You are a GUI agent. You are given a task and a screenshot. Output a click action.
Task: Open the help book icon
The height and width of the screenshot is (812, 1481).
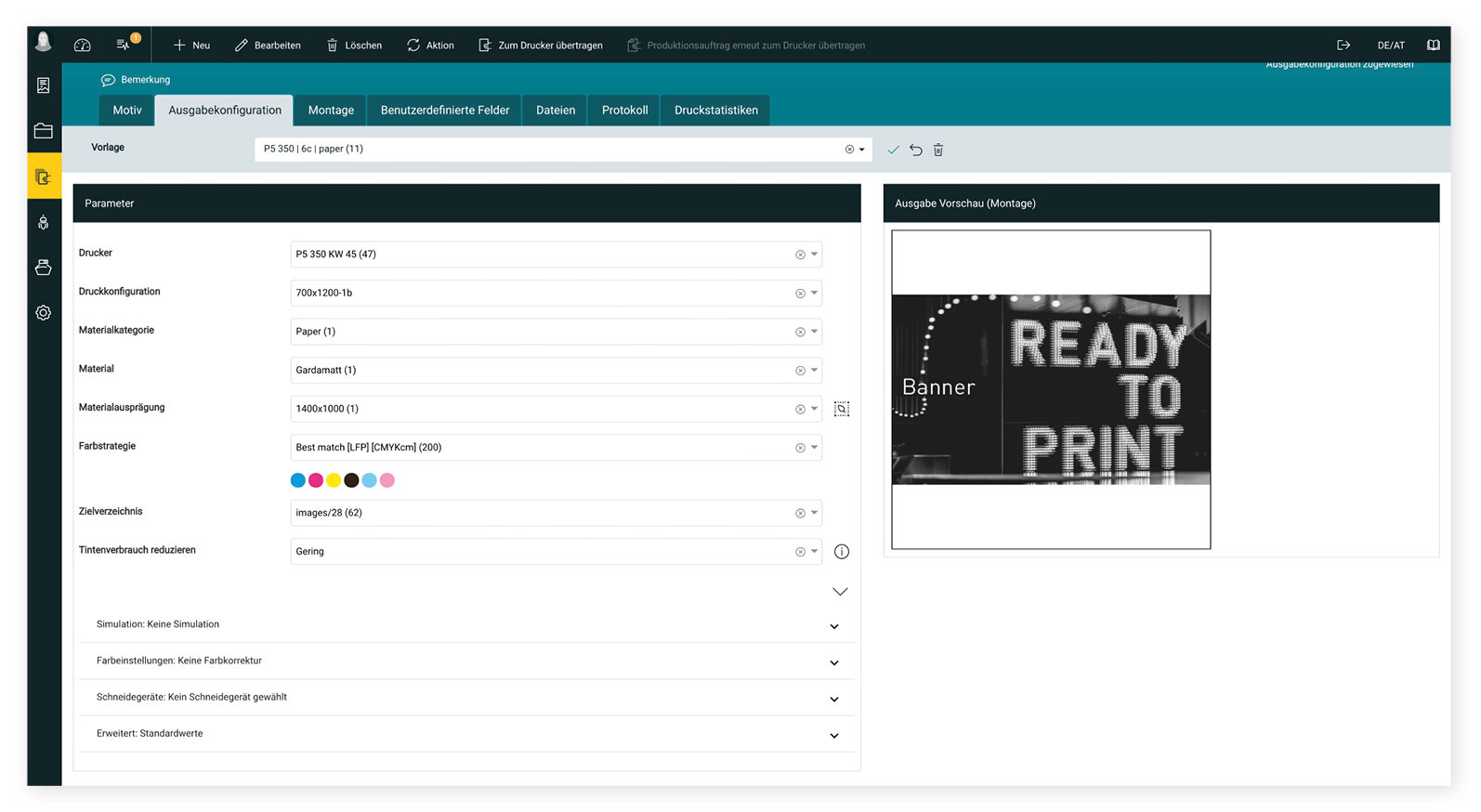[x=1433, y=45]
